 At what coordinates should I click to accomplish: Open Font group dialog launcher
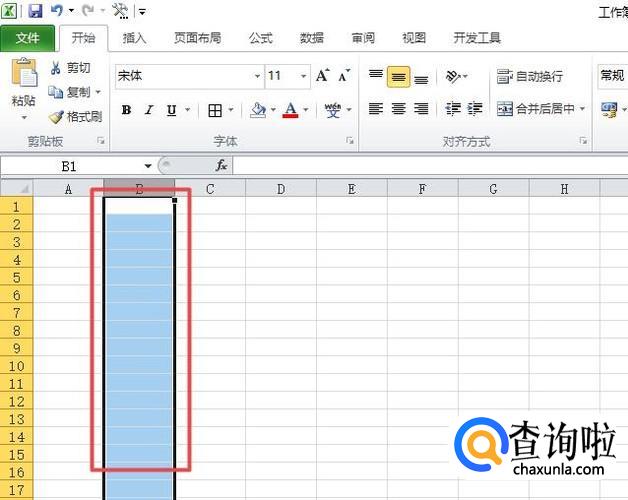pos(350,141)
